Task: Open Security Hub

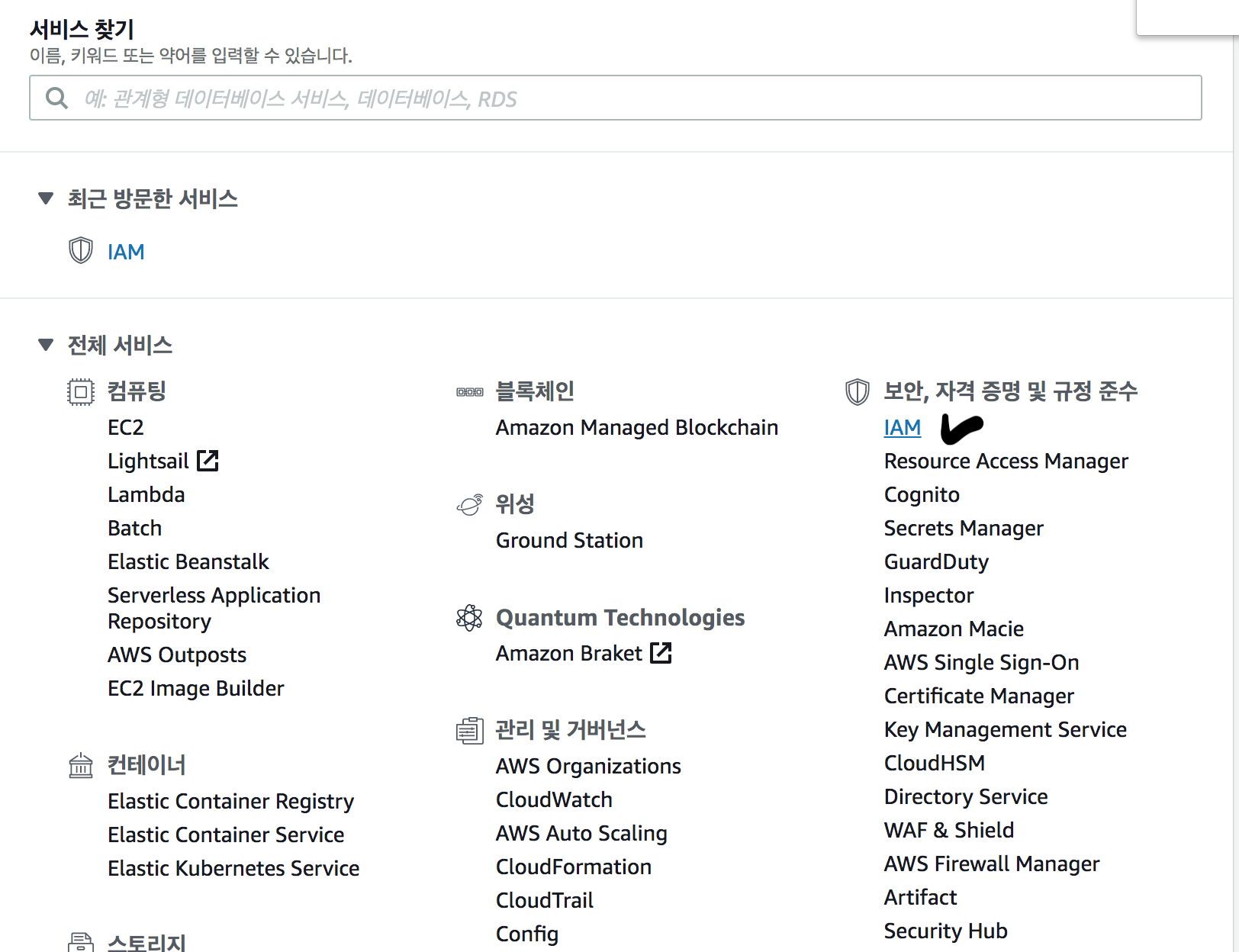Action: tap(946, 931)
